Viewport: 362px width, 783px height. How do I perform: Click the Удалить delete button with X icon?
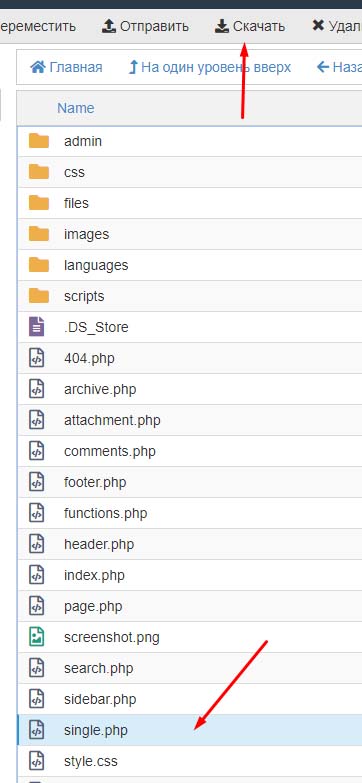click(x=337, y=26)
